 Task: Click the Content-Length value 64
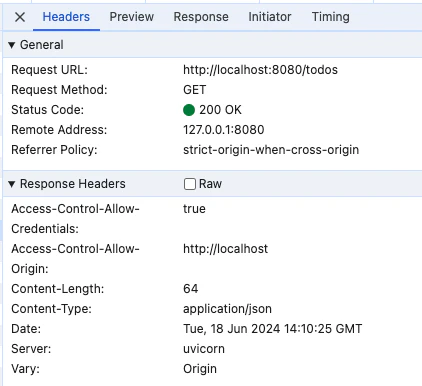coord(191,289)
